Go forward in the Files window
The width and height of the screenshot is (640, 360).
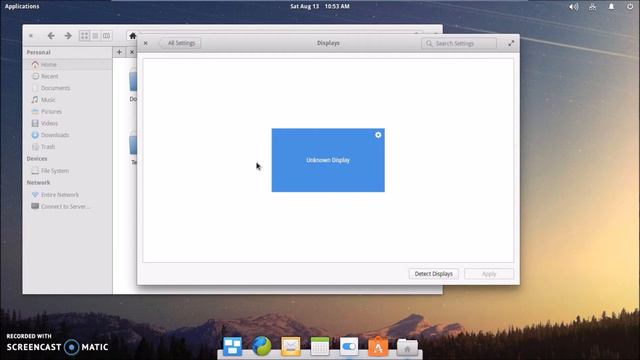(x=68, y=36)
